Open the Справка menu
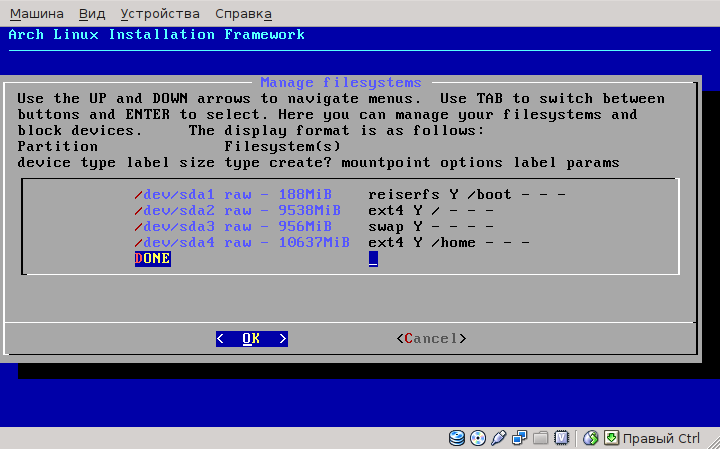The width and height of the screenshot is (720, 449). tap(243, 14)
